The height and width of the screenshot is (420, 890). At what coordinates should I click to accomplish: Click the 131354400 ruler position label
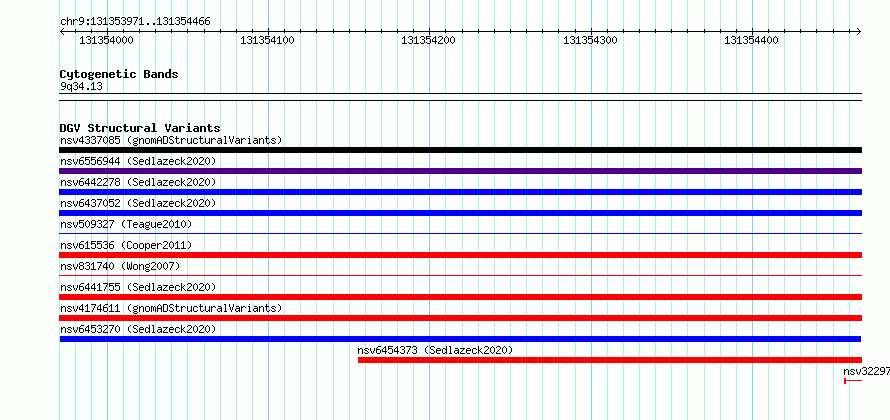click(752, 40)
